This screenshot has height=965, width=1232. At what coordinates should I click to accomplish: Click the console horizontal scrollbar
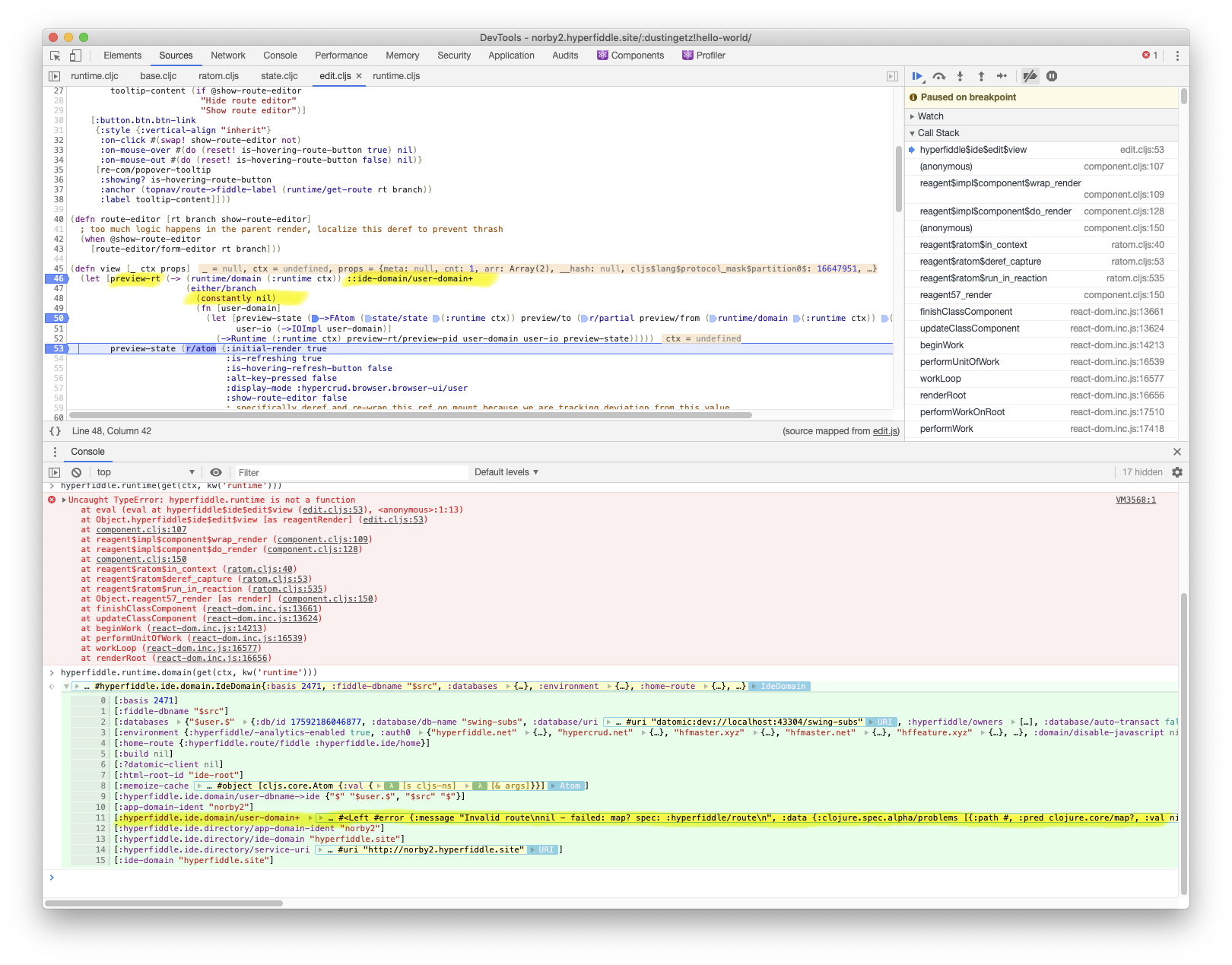(x=164, y=903)
